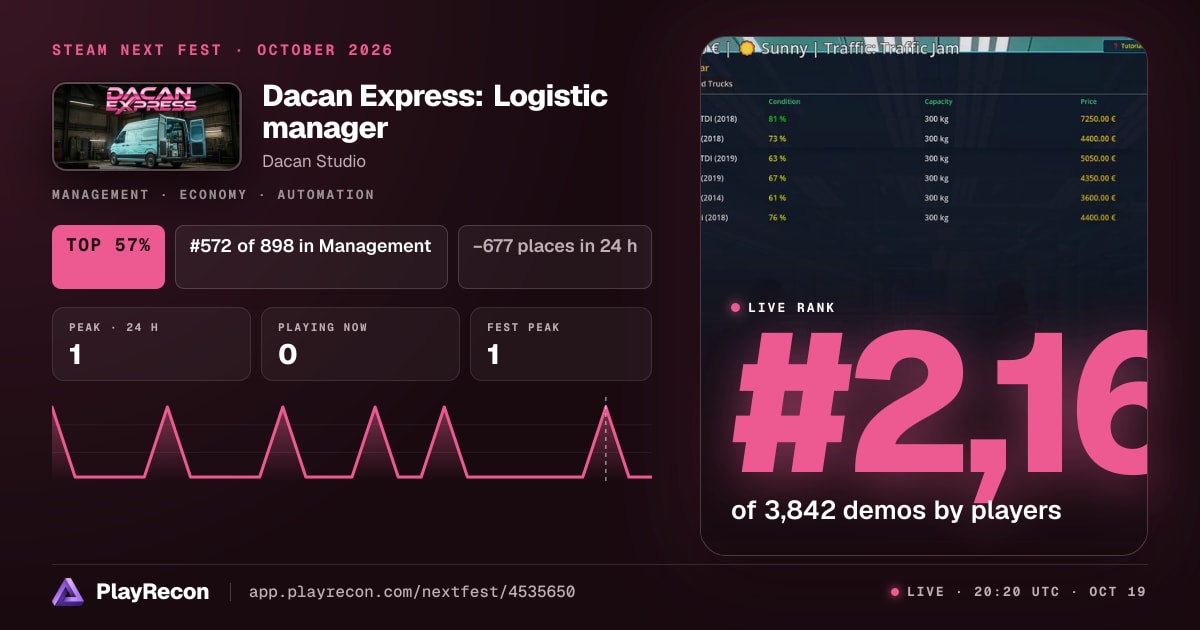Click the '−677 places in 24 h' pill
This screenshot has height=630, width=1200.
click(555, 257)
